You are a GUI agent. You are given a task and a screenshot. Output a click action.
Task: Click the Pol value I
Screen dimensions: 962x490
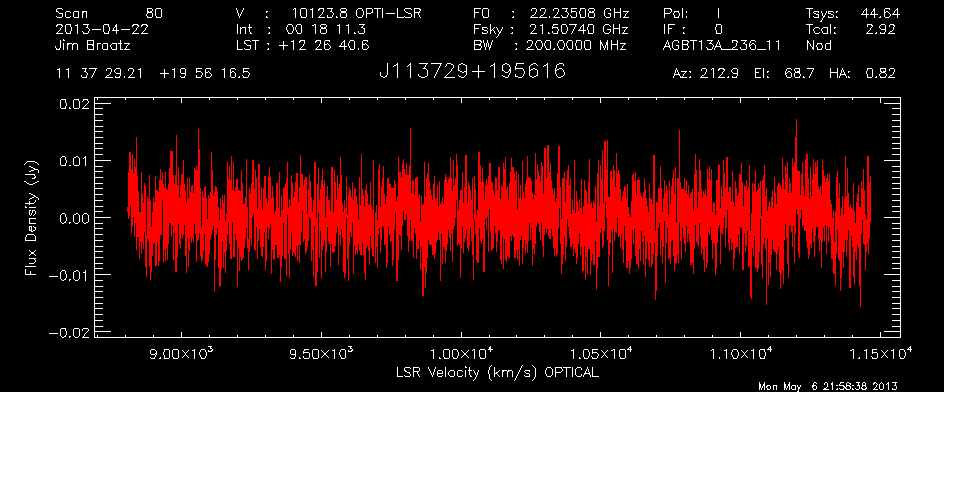[x=718, y=13]
